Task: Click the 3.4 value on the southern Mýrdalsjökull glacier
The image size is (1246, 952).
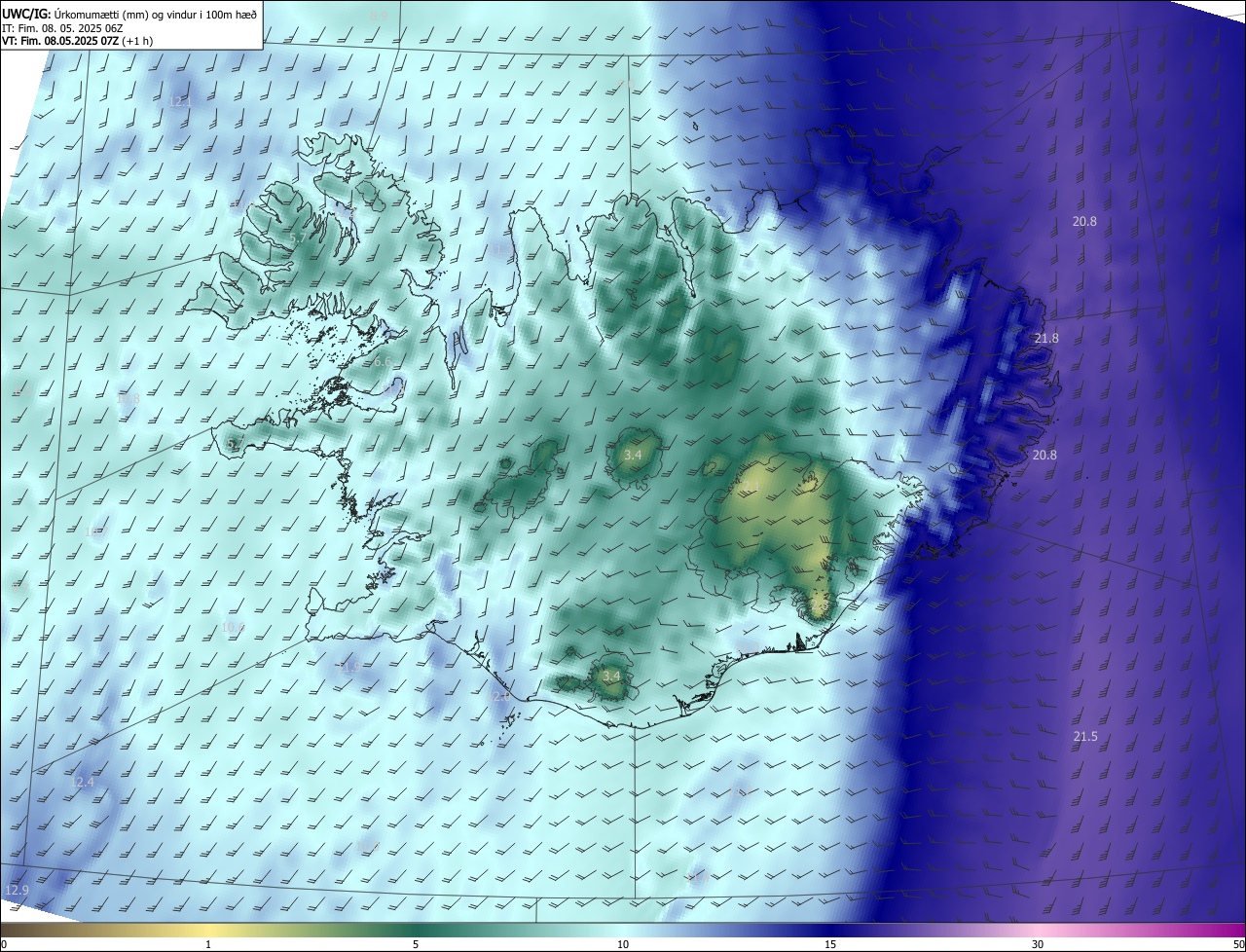Action: (x=611, y=676)
